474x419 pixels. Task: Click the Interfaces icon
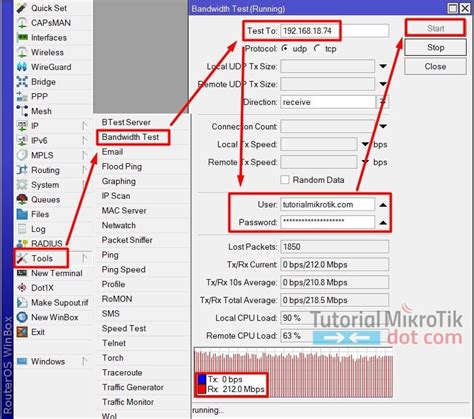[x=22, y=37]
